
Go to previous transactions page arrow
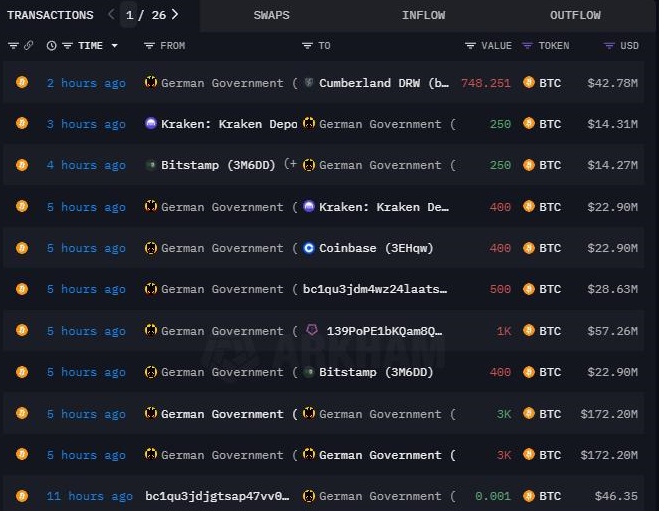pos(111,15)
